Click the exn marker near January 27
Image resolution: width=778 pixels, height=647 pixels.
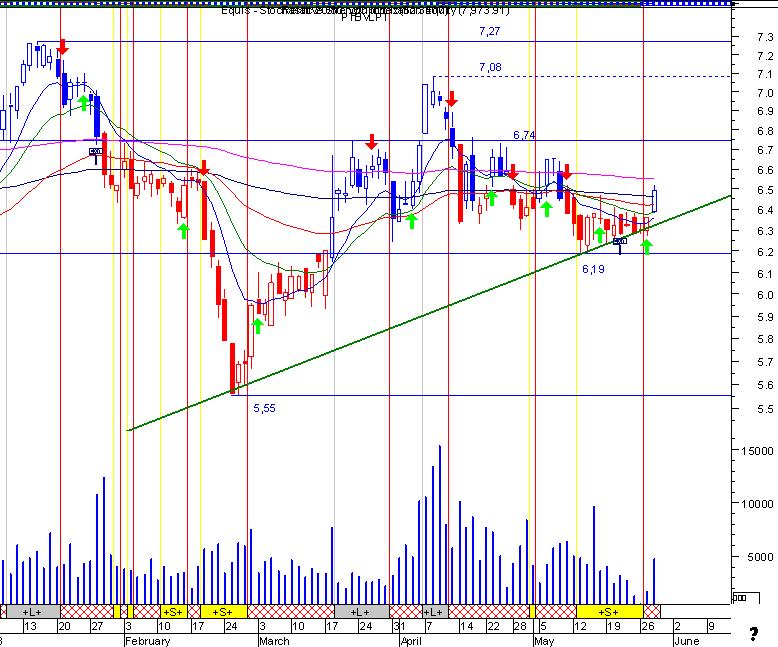tap(96, 151)
